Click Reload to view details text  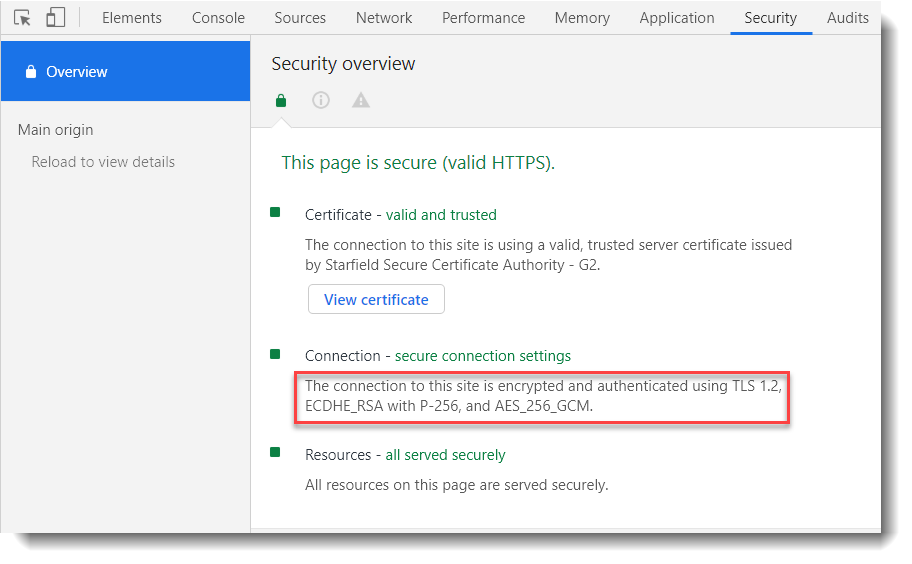coord(103,162)
